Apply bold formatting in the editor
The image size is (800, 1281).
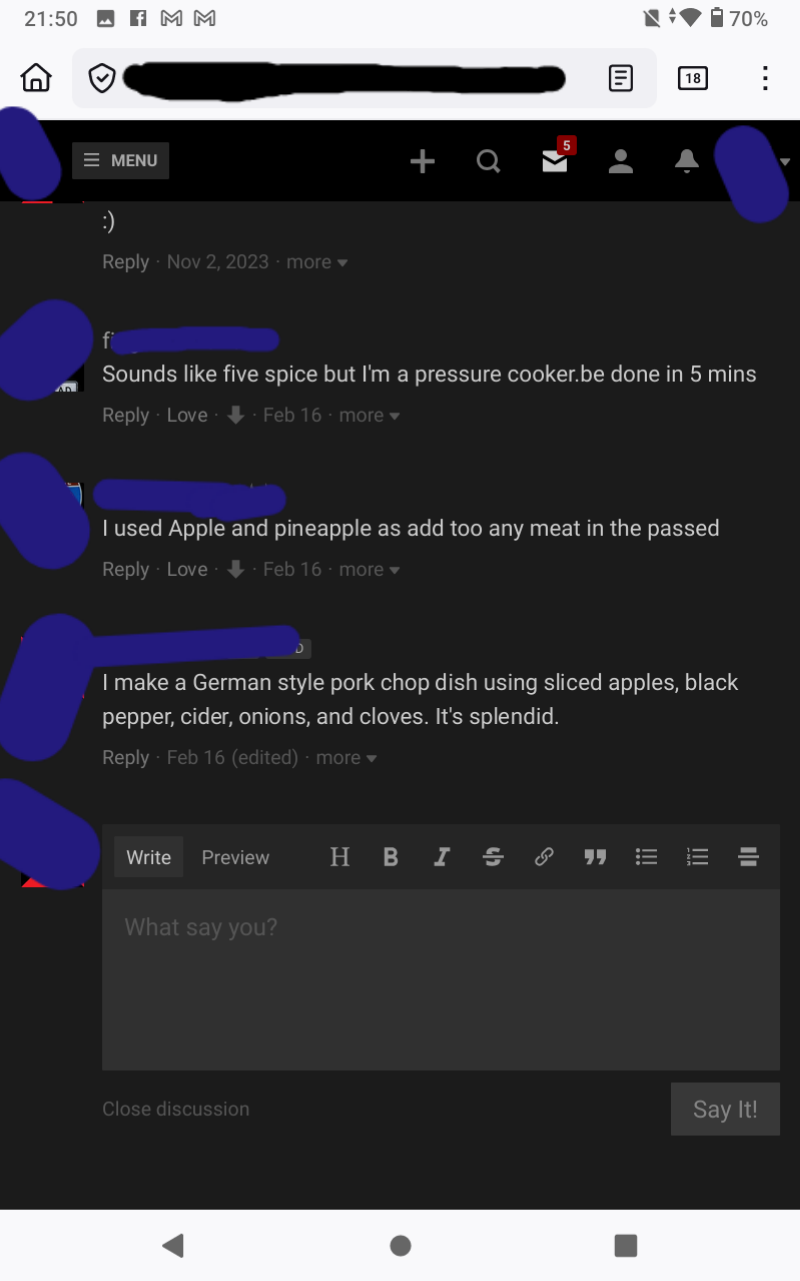click(x=391, y=857)
